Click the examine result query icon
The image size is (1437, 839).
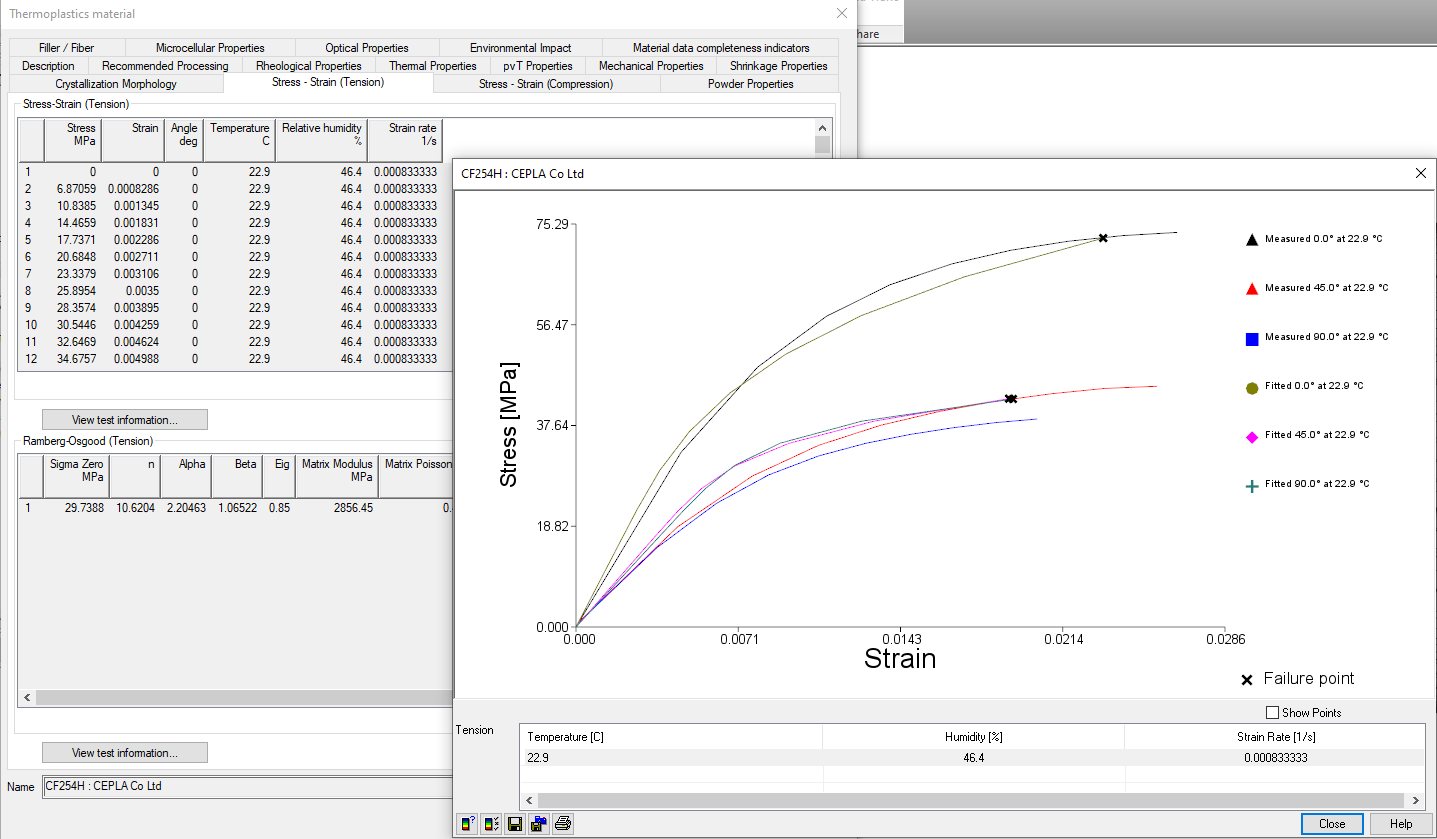click(x=467, y=824)
